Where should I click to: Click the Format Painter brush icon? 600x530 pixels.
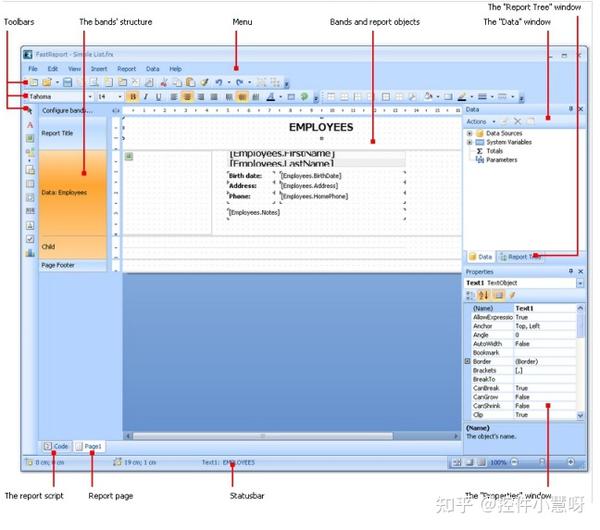pyautogui.click(x=204, y=82)
